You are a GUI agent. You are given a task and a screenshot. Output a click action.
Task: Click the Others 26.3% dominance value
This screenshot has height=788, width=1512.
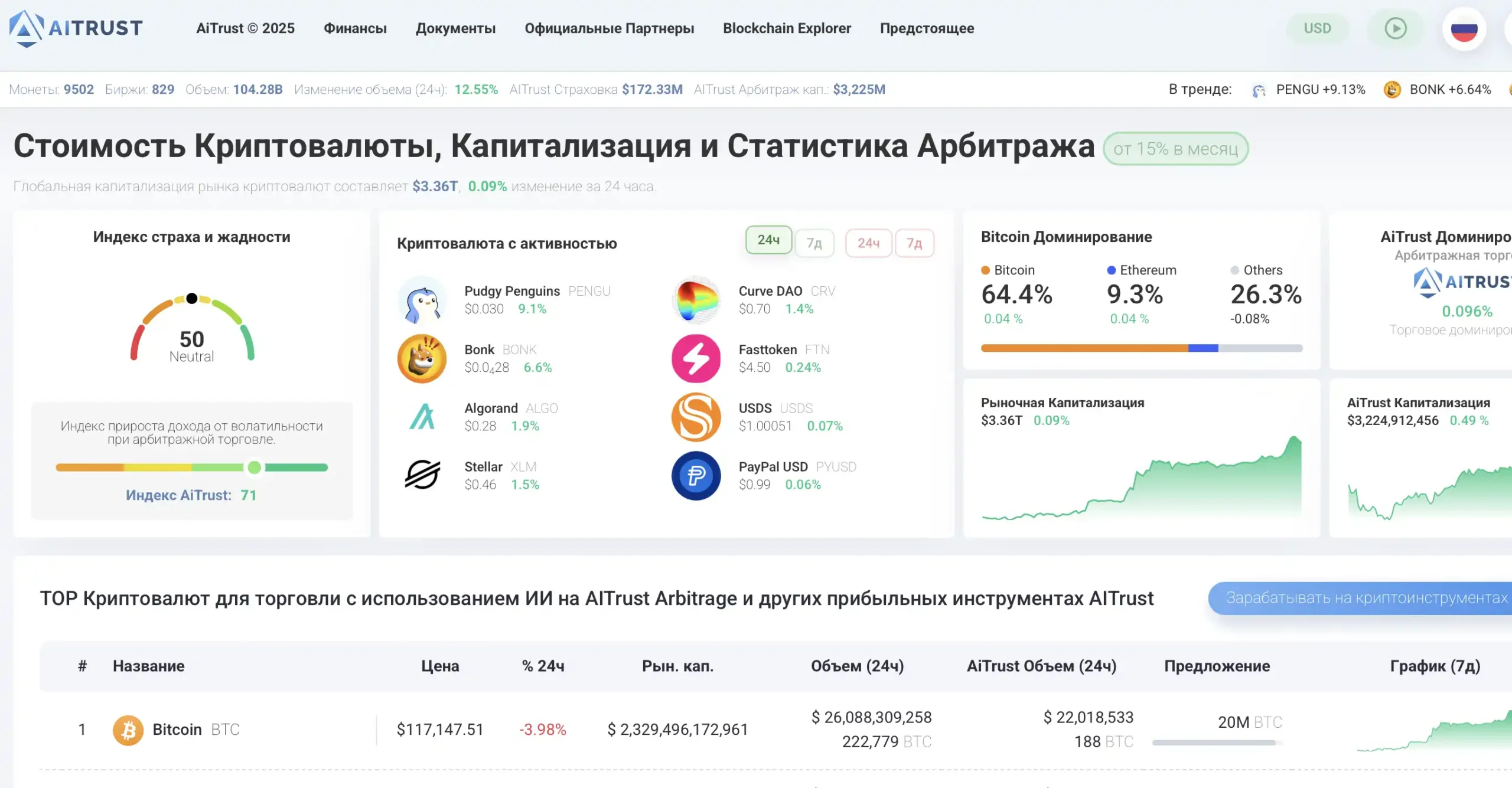click(x=1266, y=294)
